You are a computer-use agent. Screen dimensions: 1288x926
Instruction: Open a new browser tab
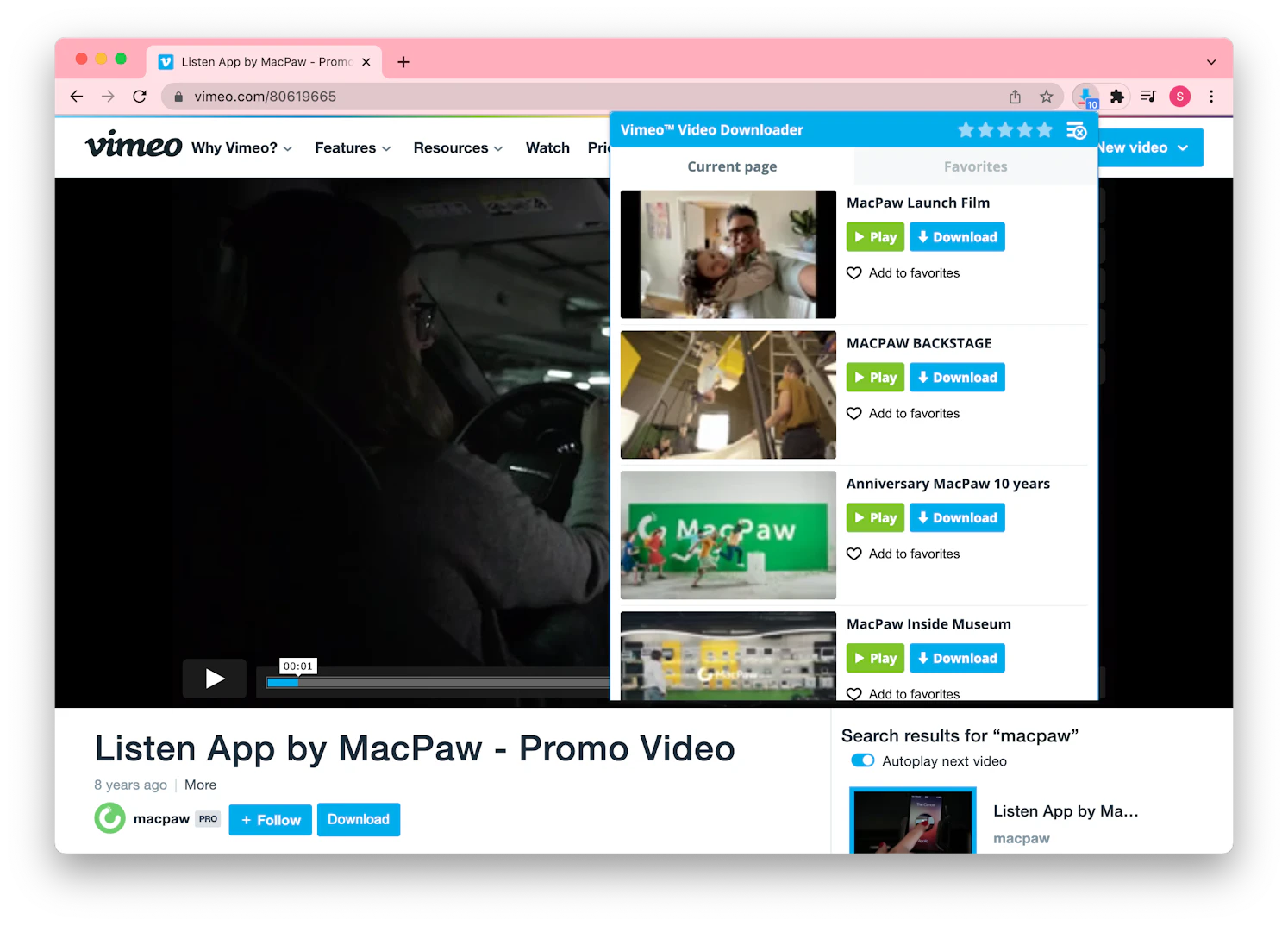[x=403, y=62]
